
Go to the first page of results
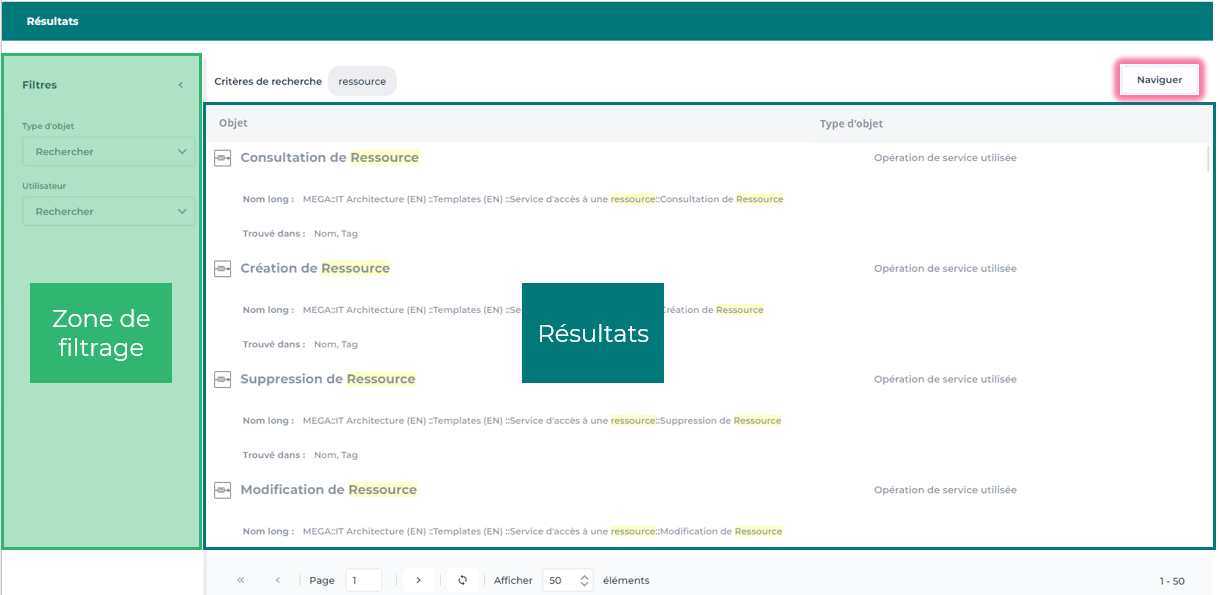pos(241,580)
